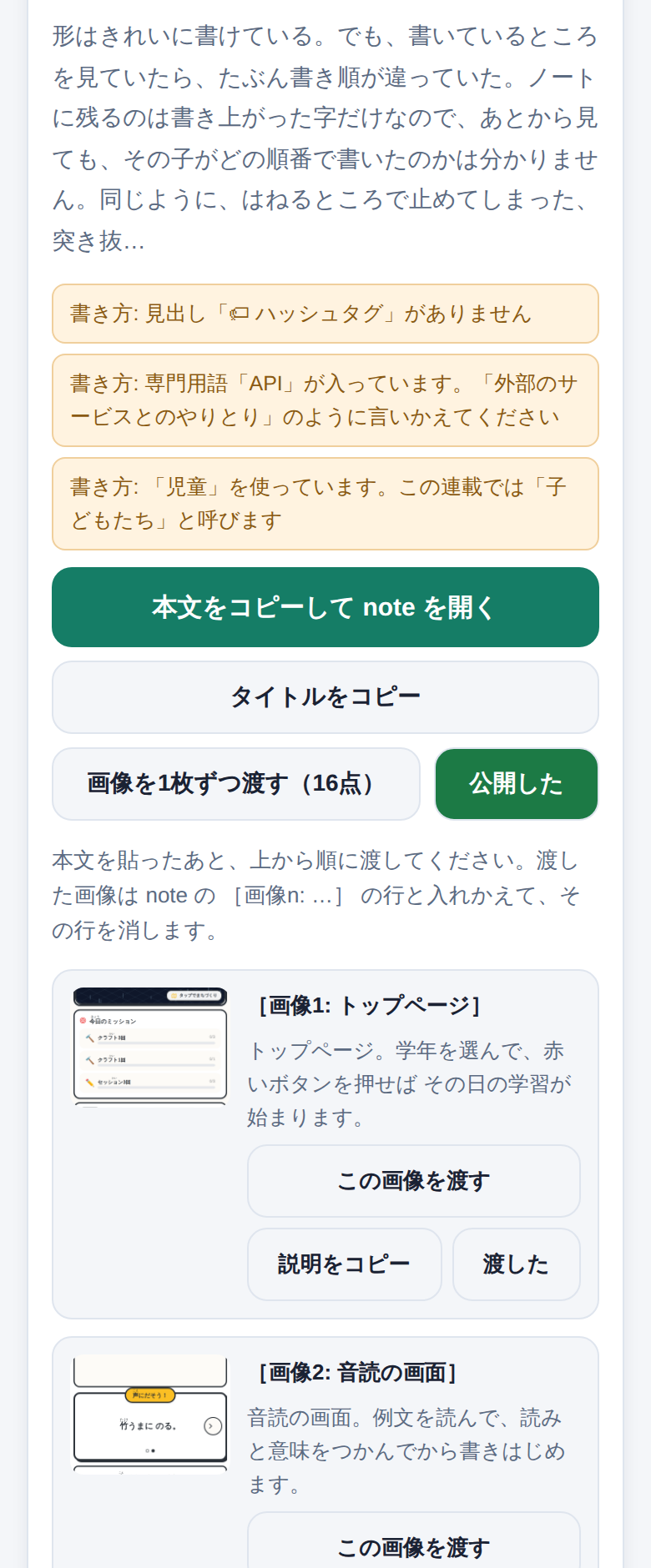Open the 音読の画面 thumbnail image
This screenshot has width=651, height=1568.
click(x=150, y=1415)
